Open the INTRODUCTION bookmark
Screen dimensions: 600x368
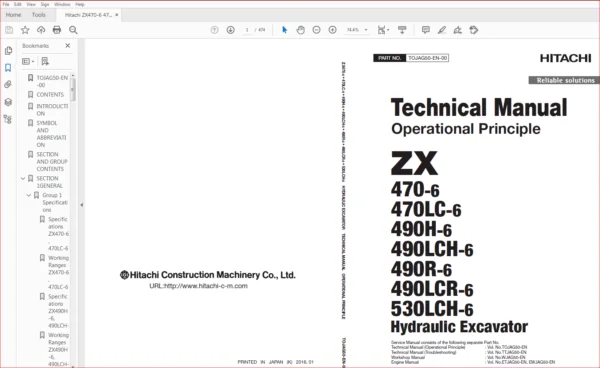coord(52,110)
